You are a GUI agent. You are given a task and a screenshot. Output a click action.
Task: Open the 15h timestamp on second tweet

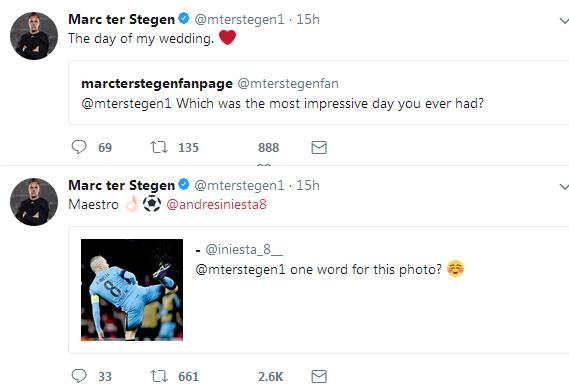click(308, 185)
